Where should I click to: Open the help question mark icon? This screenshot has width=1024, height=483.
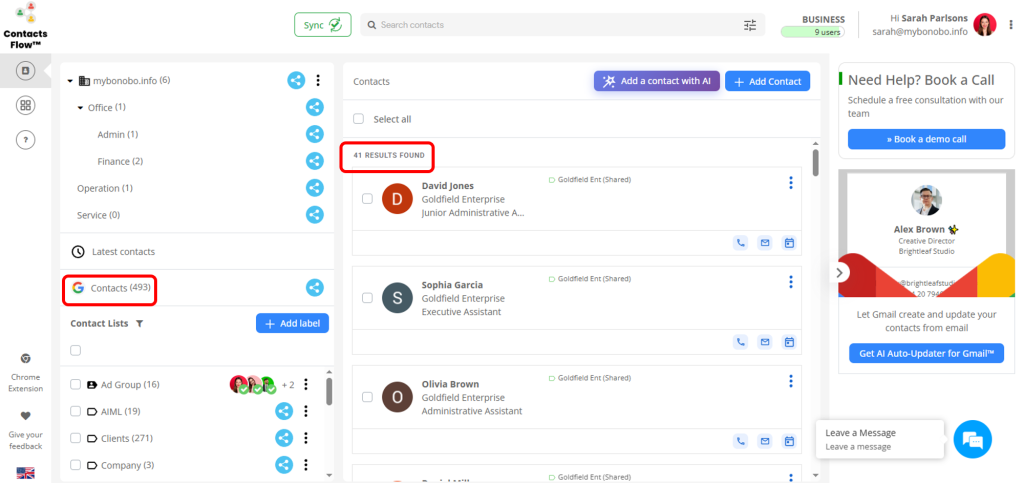point(26,140)
